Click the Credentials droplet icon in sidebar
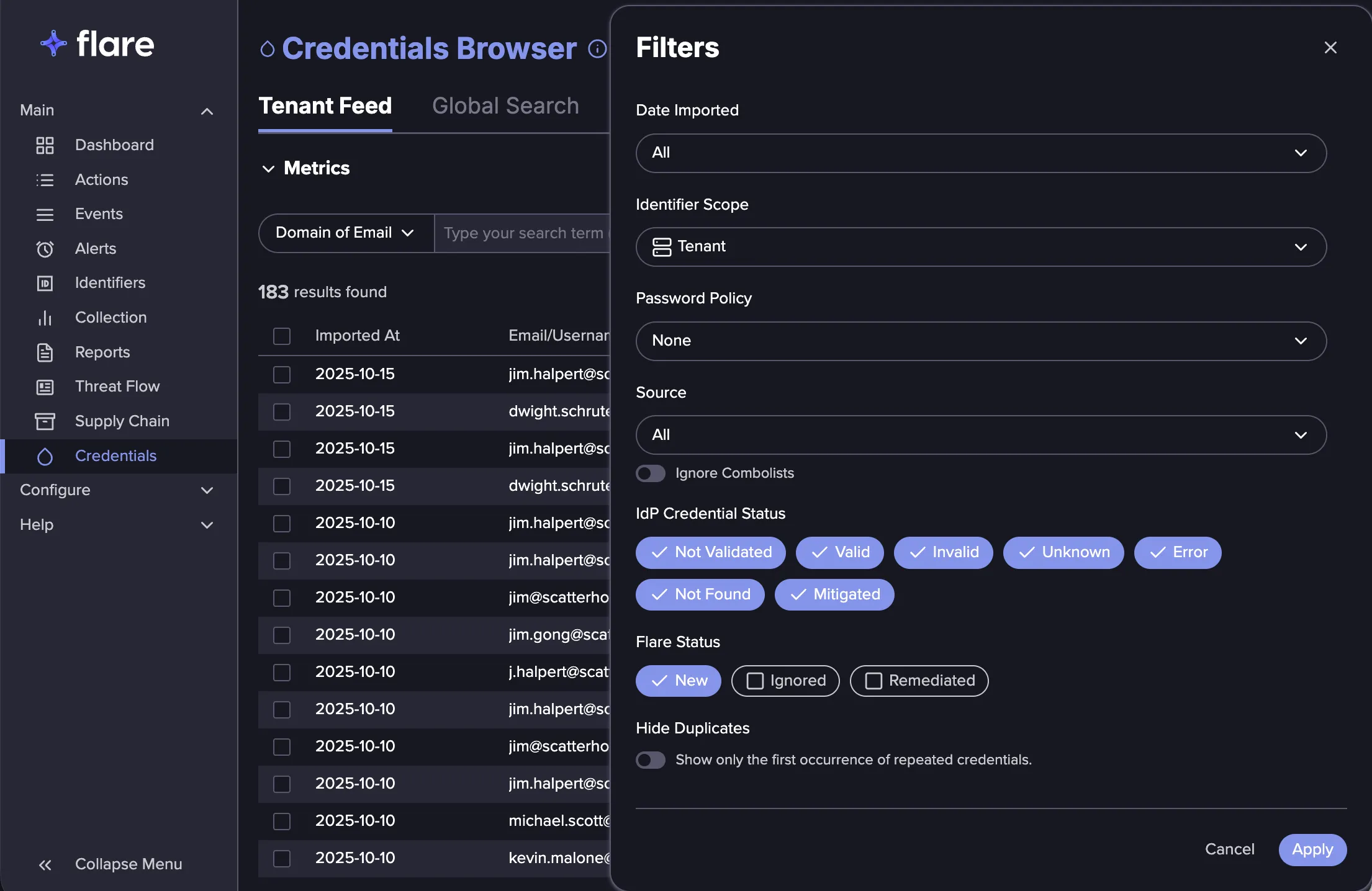 tap(45, 456)
